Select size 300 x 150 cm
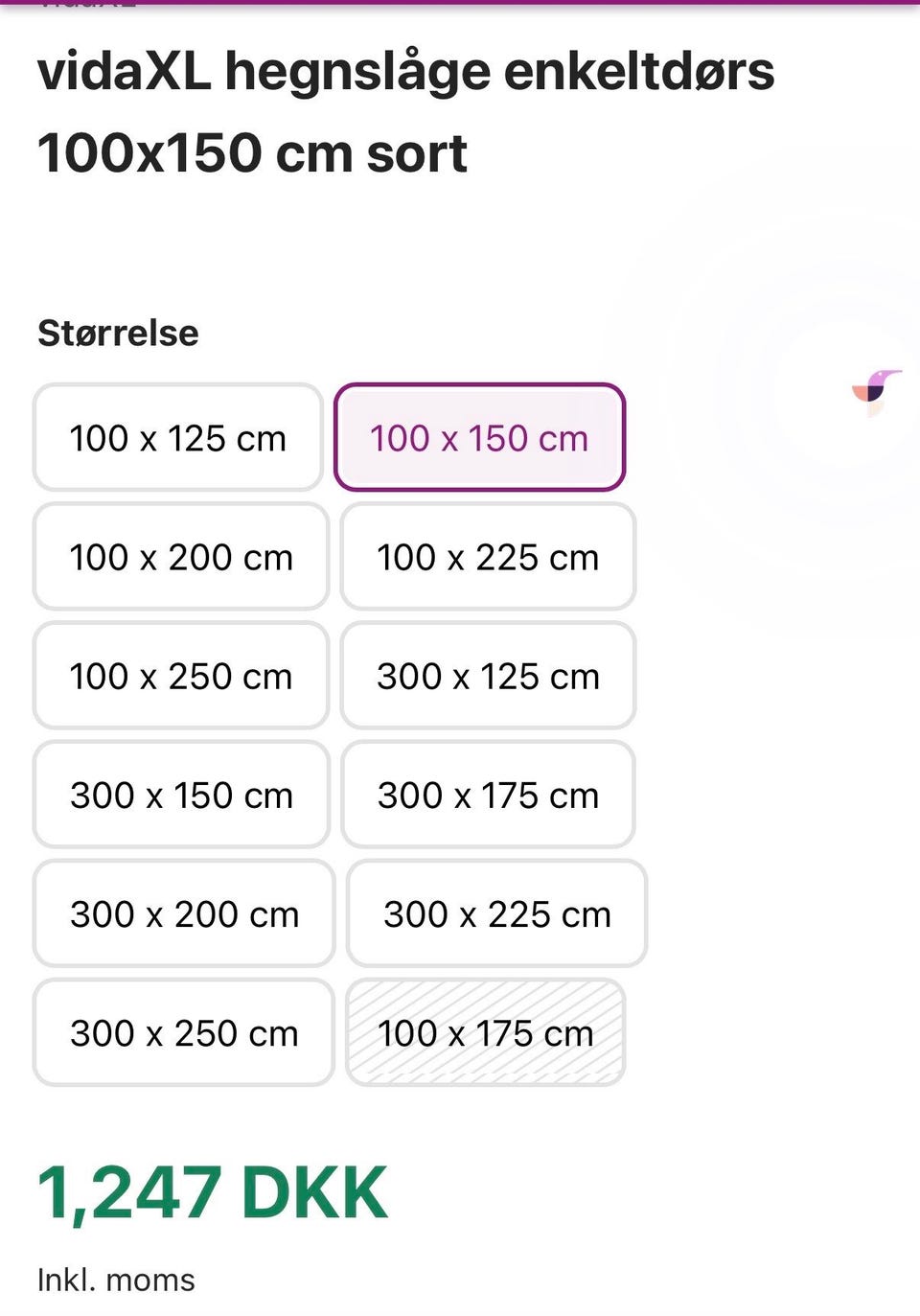920x1316 pixels. point(181,795)
